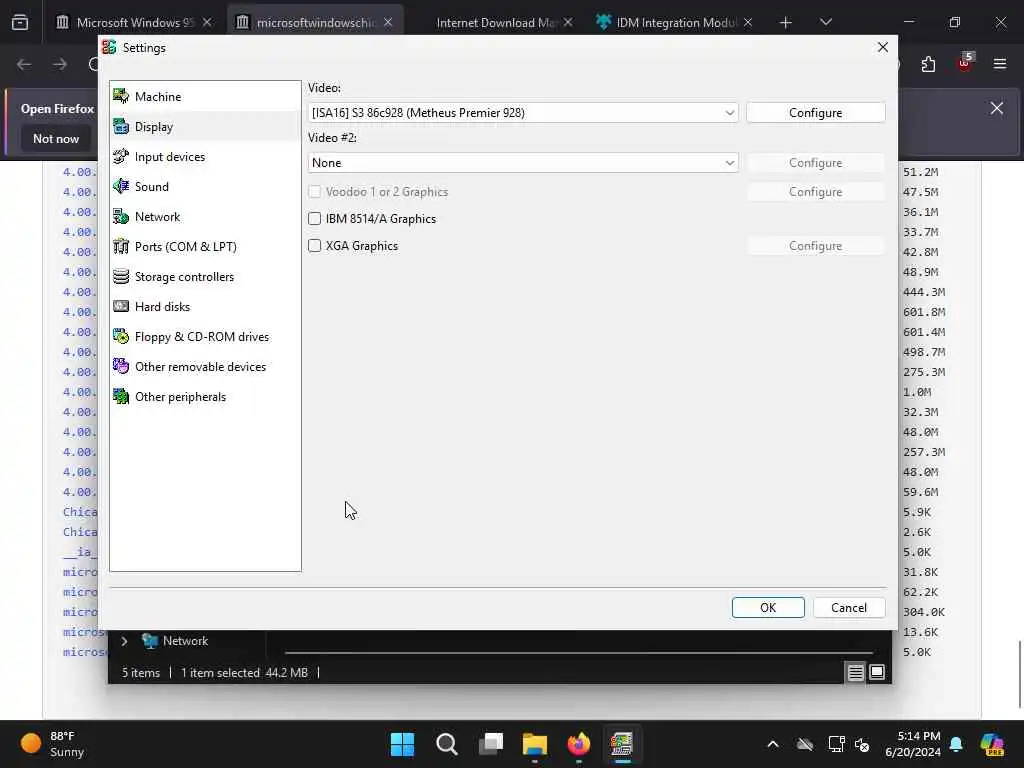Open the weather widget 88°F Sunny
This screenshot has width=1024, height=768.
(53, 744)
